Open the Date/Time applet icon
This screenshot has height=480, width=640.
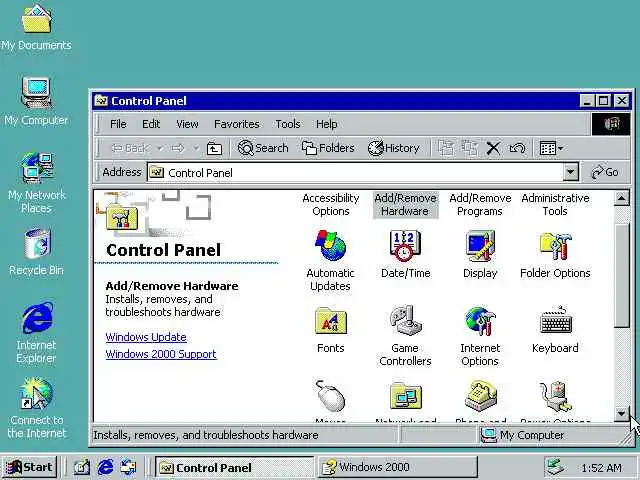[x=405, y=246]
